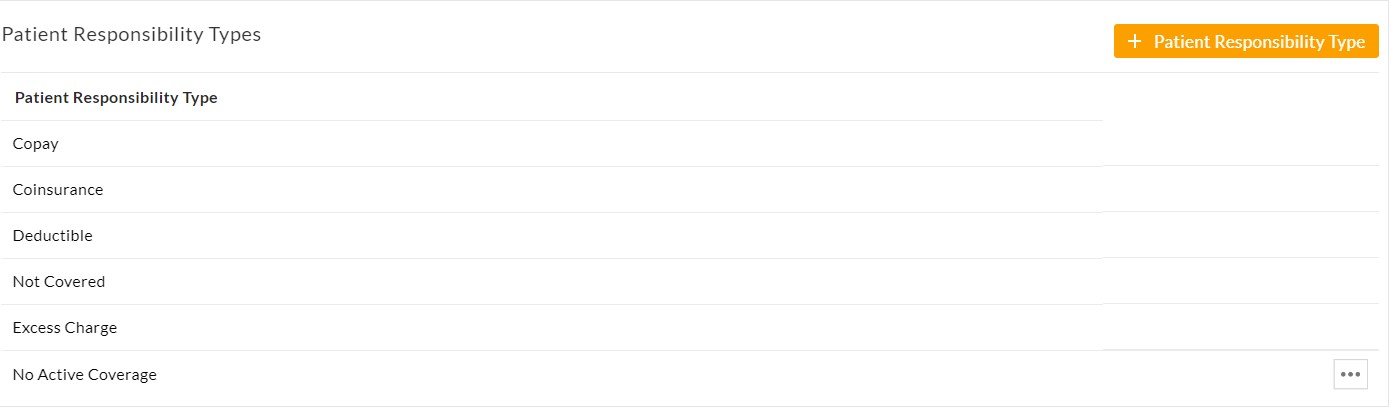Sort by Patient Responsibility Type column
The width and height of the screenshot is (1397, 407).
[116, 98]
